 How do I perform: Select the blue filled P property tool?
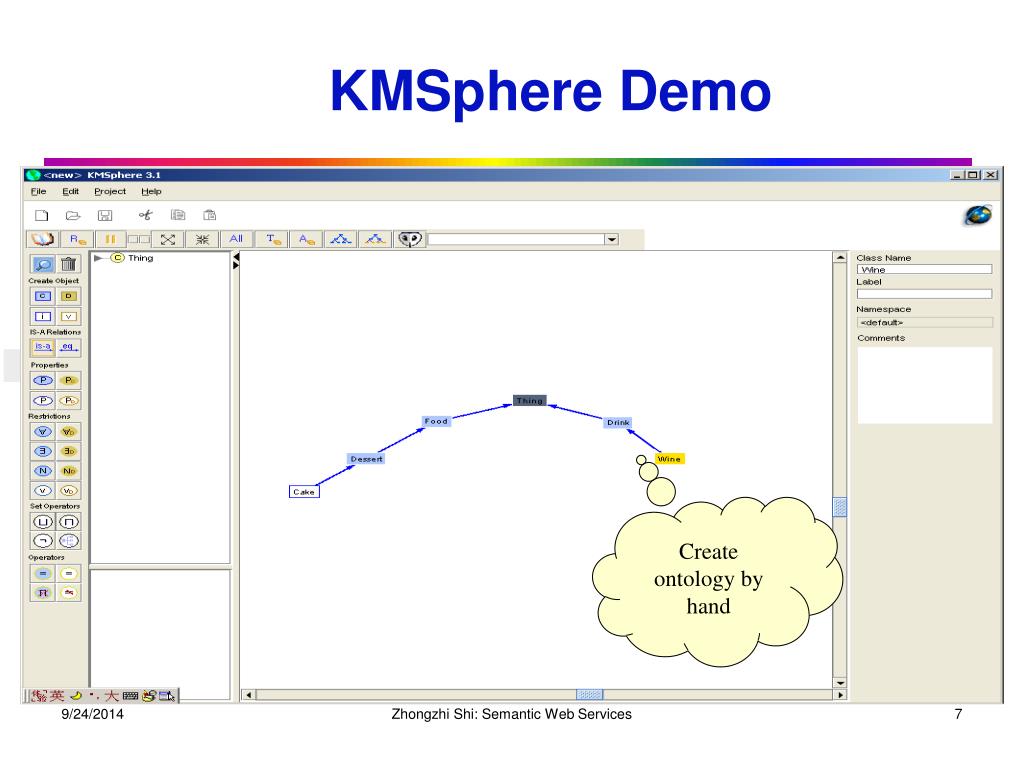tap(43, 380)
